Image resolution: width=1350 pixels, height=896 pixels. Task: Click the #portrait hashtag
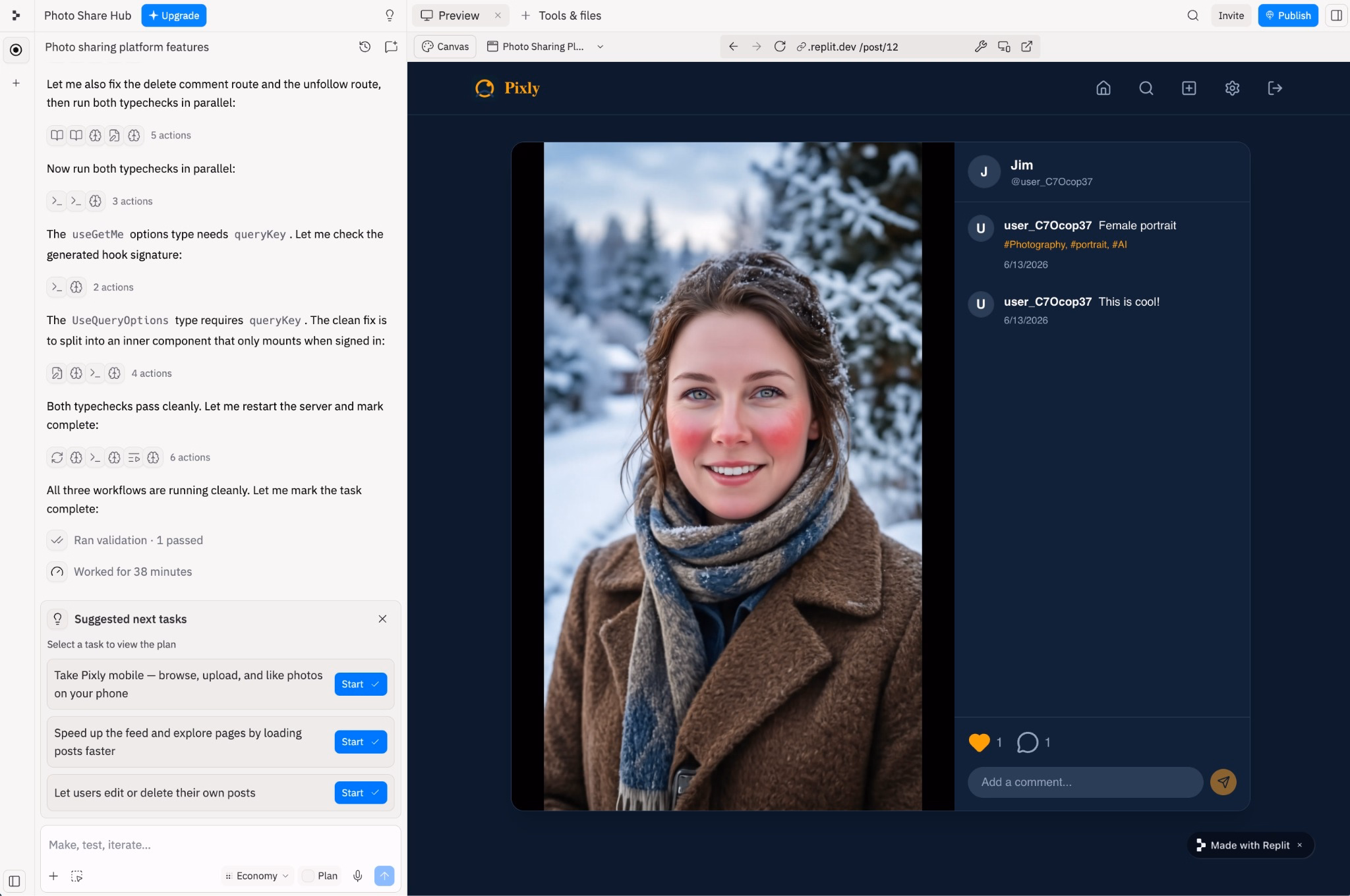[x=1089, y=244]
